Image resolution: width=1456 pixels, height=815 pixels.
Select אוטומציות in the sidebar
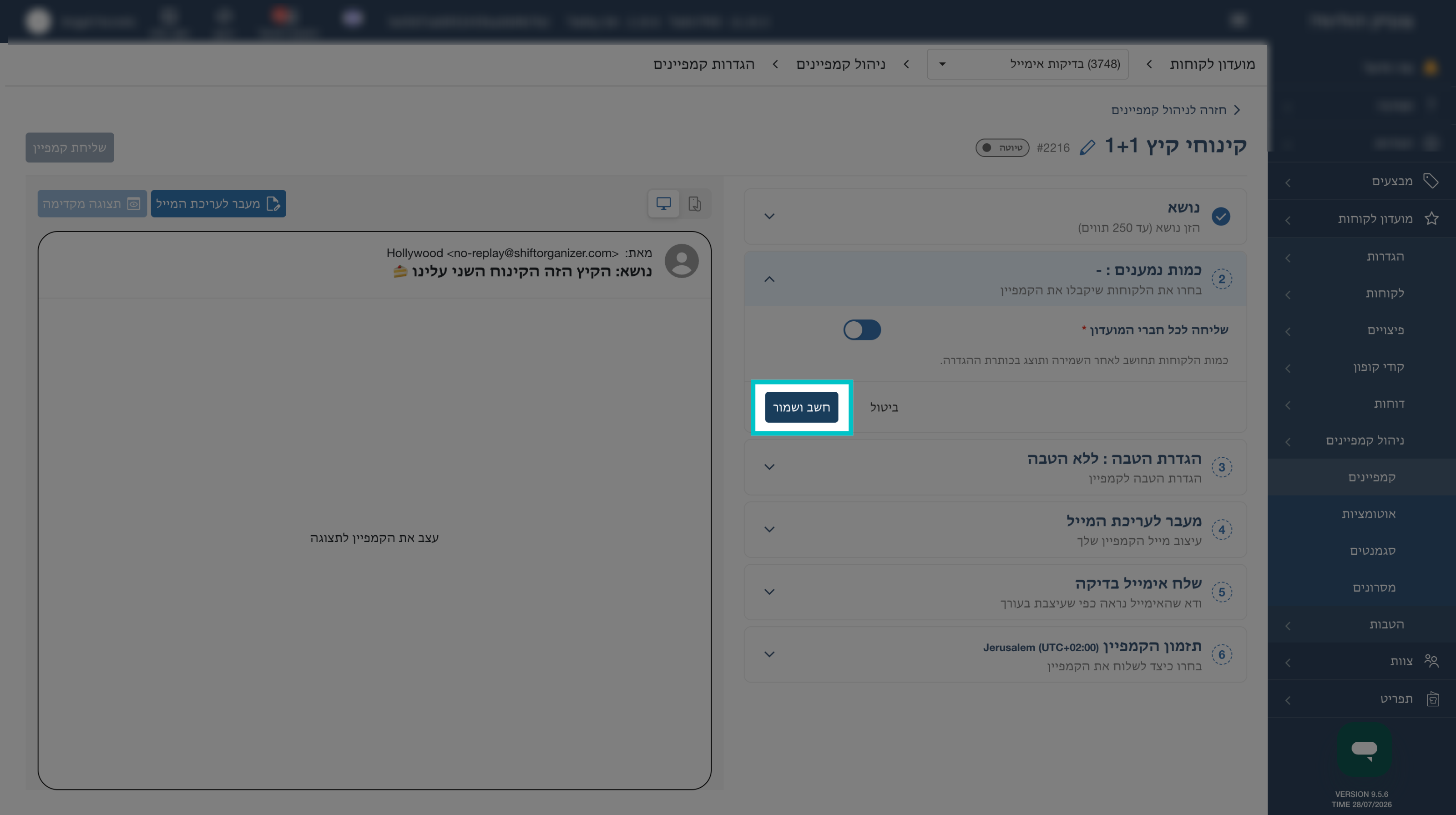(x=1362, y=514)
